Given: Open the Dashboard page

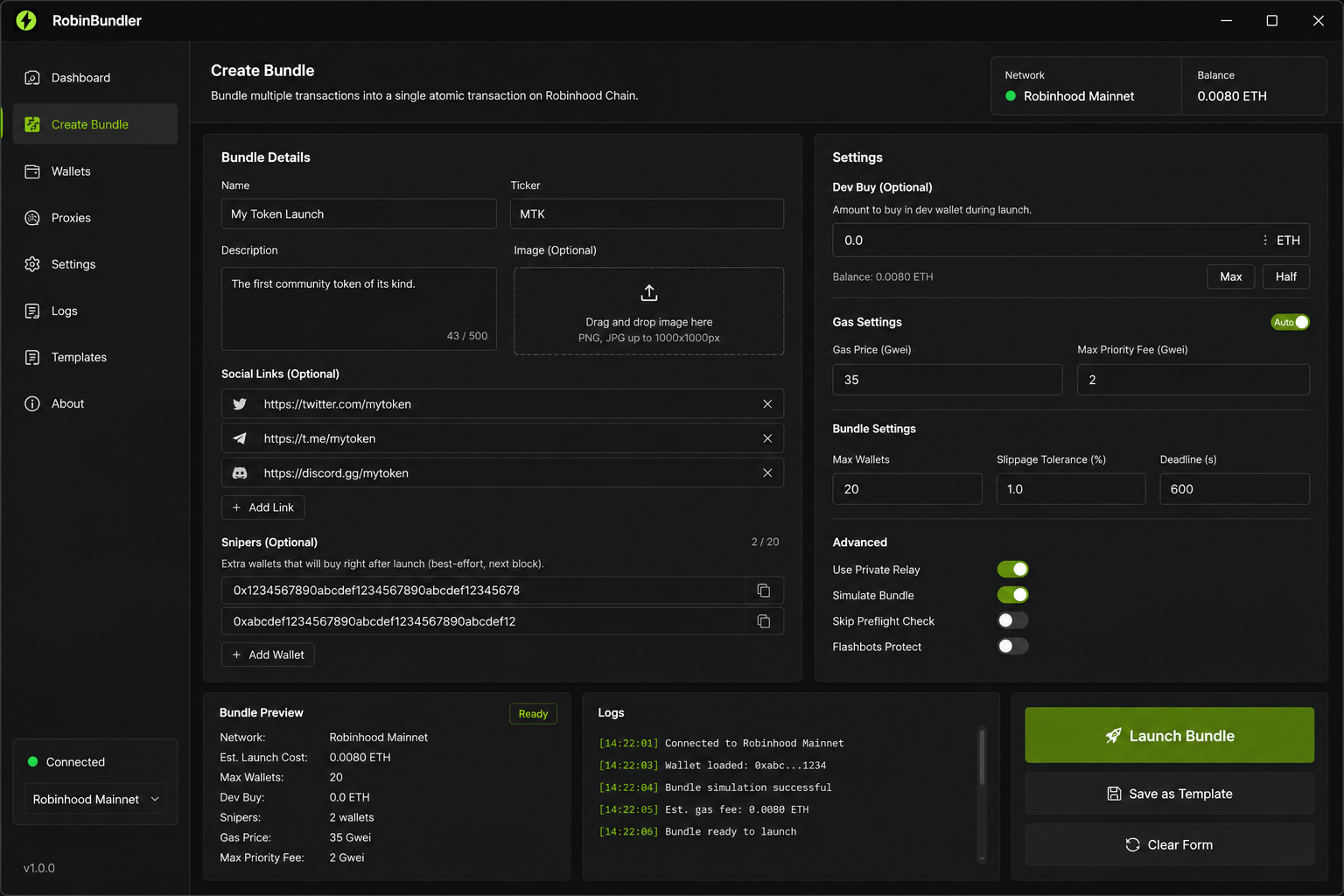Looking at the screenshot, I should 95,78.
